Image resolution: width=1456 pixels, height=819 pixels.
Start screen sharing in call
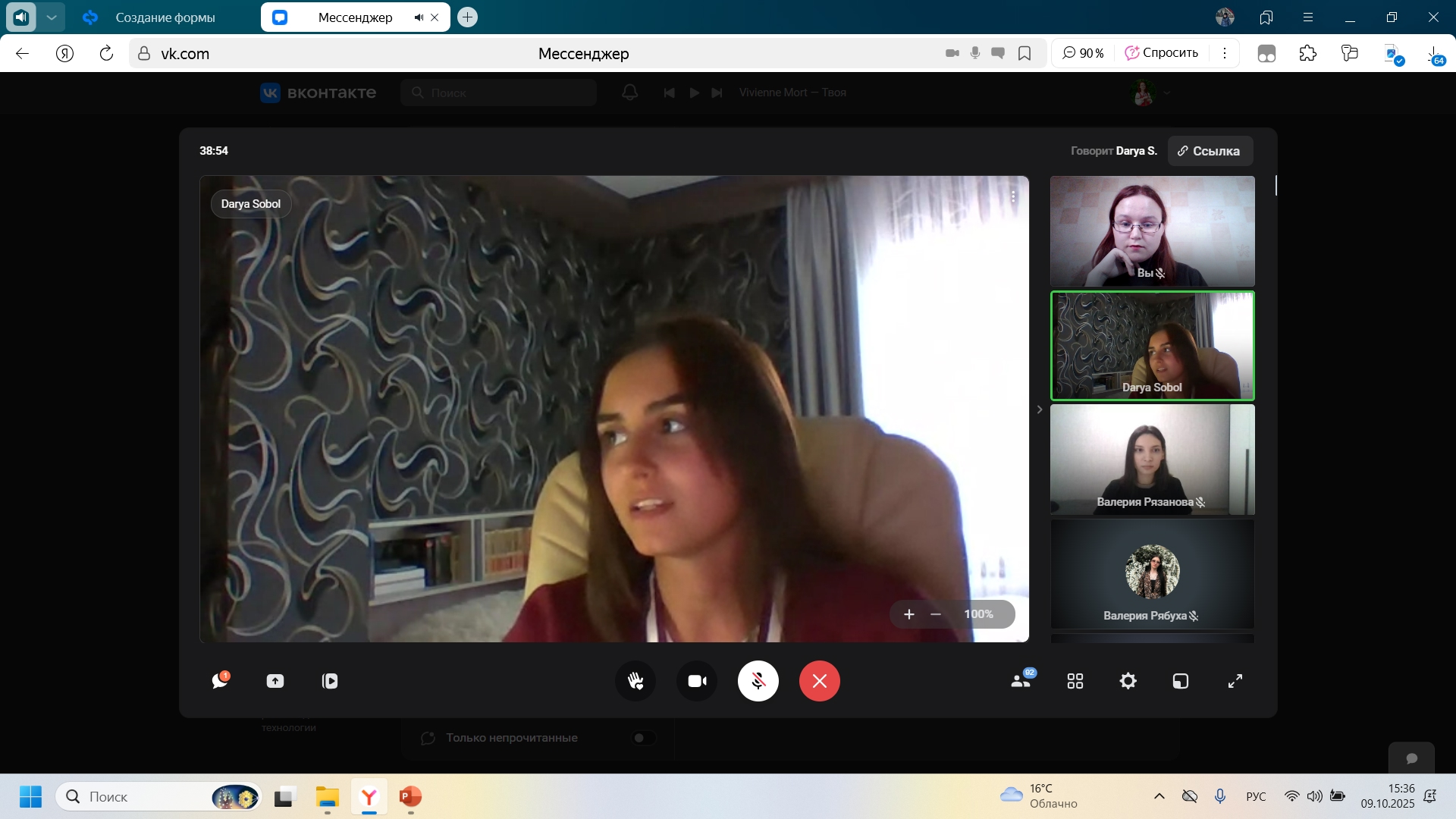click(x=275, y=681)
